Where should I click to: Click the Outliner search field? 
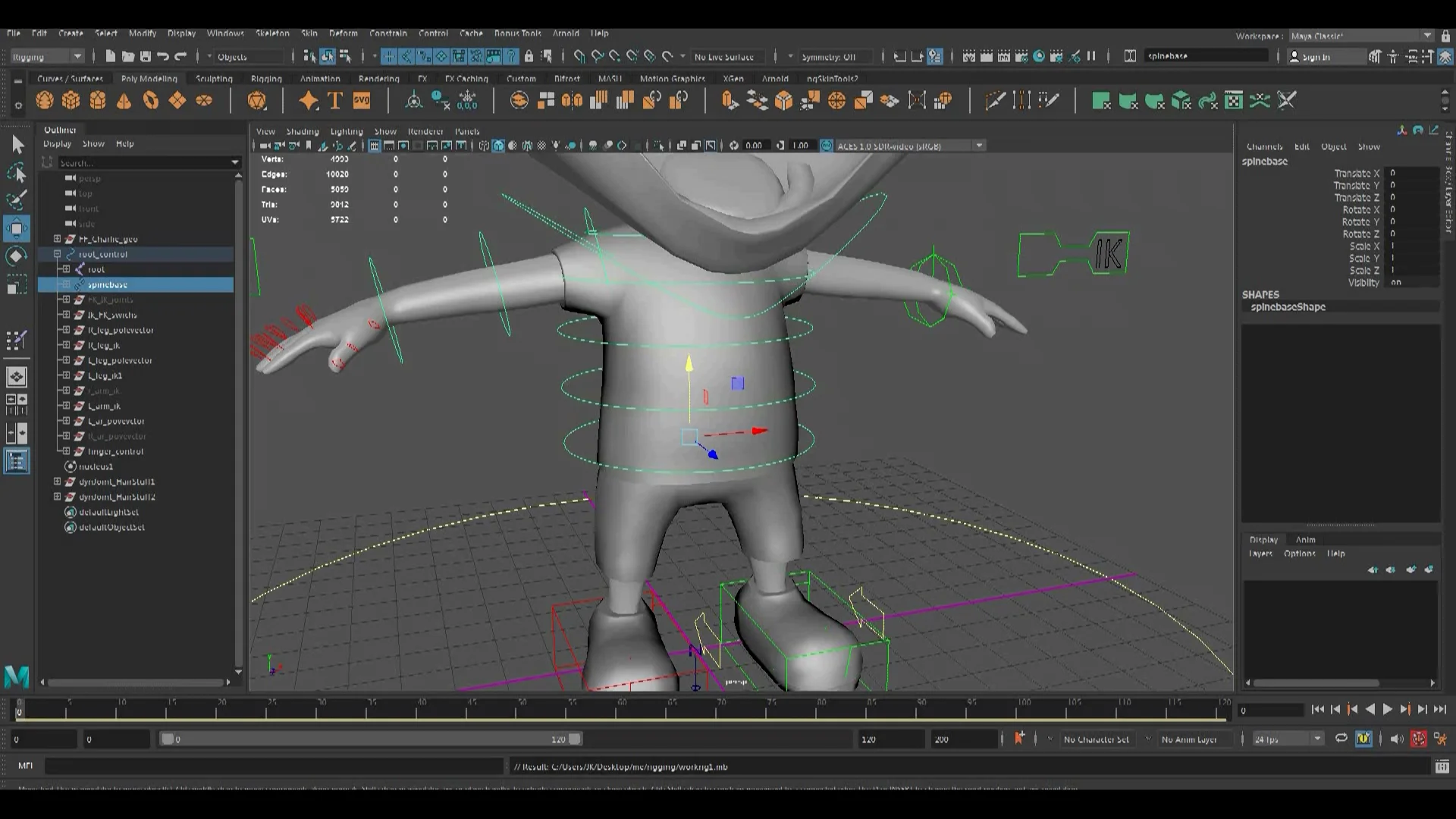tap(149, 162)
